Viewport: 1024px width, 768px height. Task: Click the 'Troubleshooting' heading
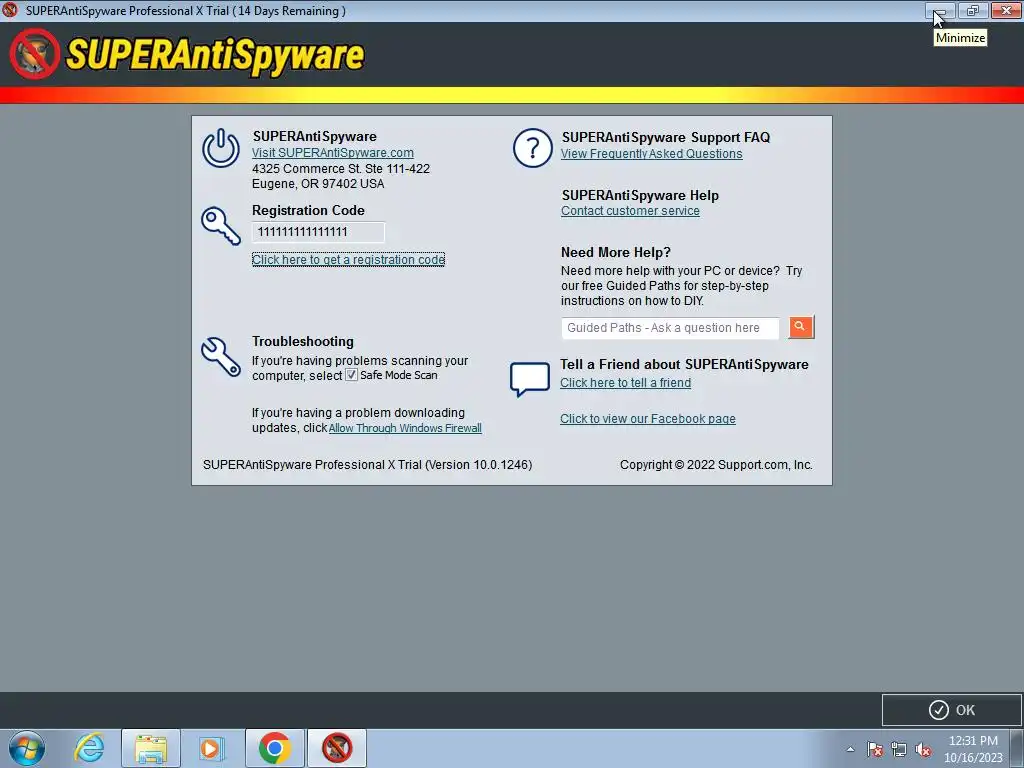point(302,342)
